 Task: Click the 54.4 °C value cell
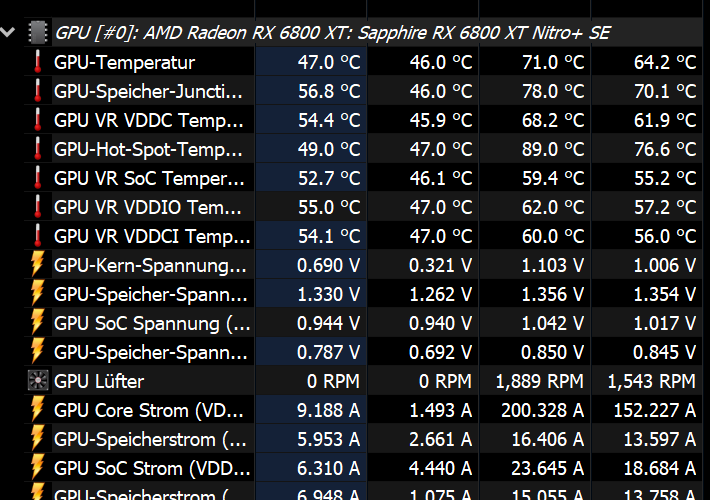coord(329,120)
